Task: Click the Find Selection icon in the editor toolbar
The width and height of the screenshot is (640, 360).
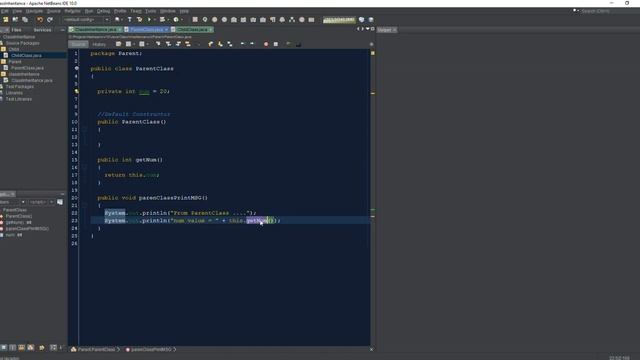Action: coord(158,44)
